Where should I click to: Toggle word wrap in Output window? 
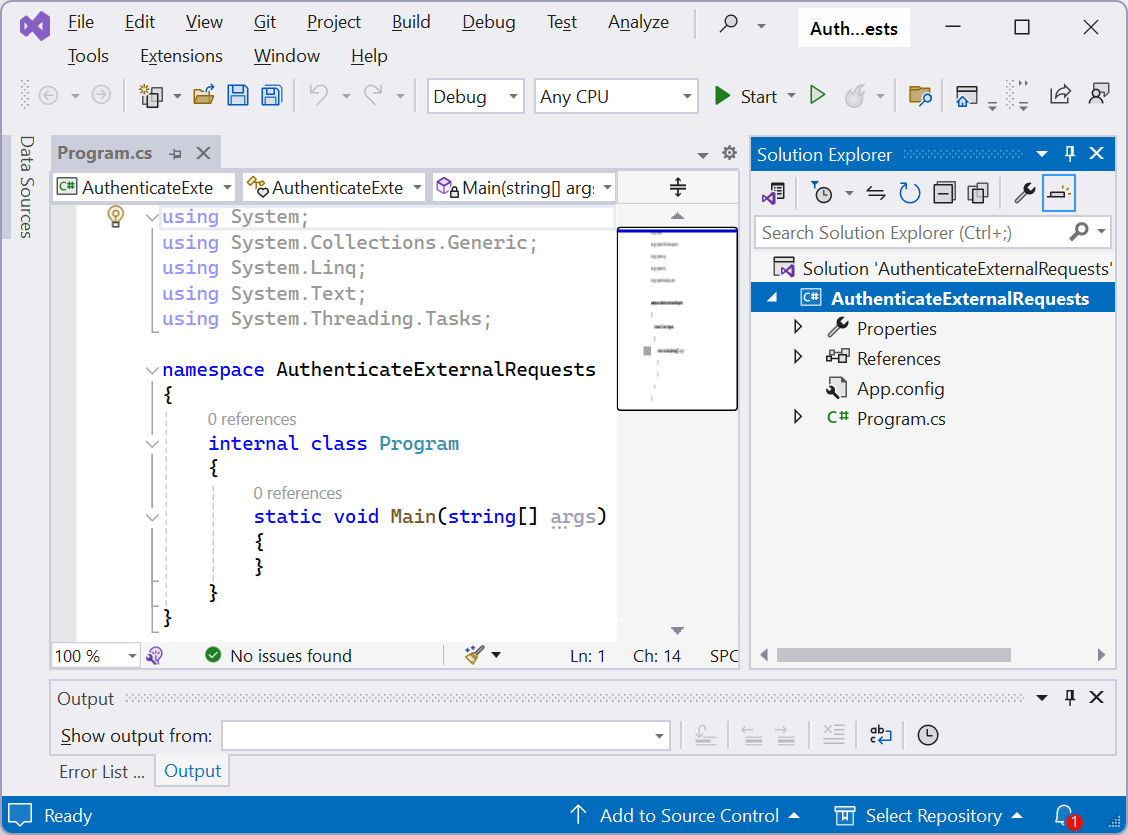click(881, 735)
